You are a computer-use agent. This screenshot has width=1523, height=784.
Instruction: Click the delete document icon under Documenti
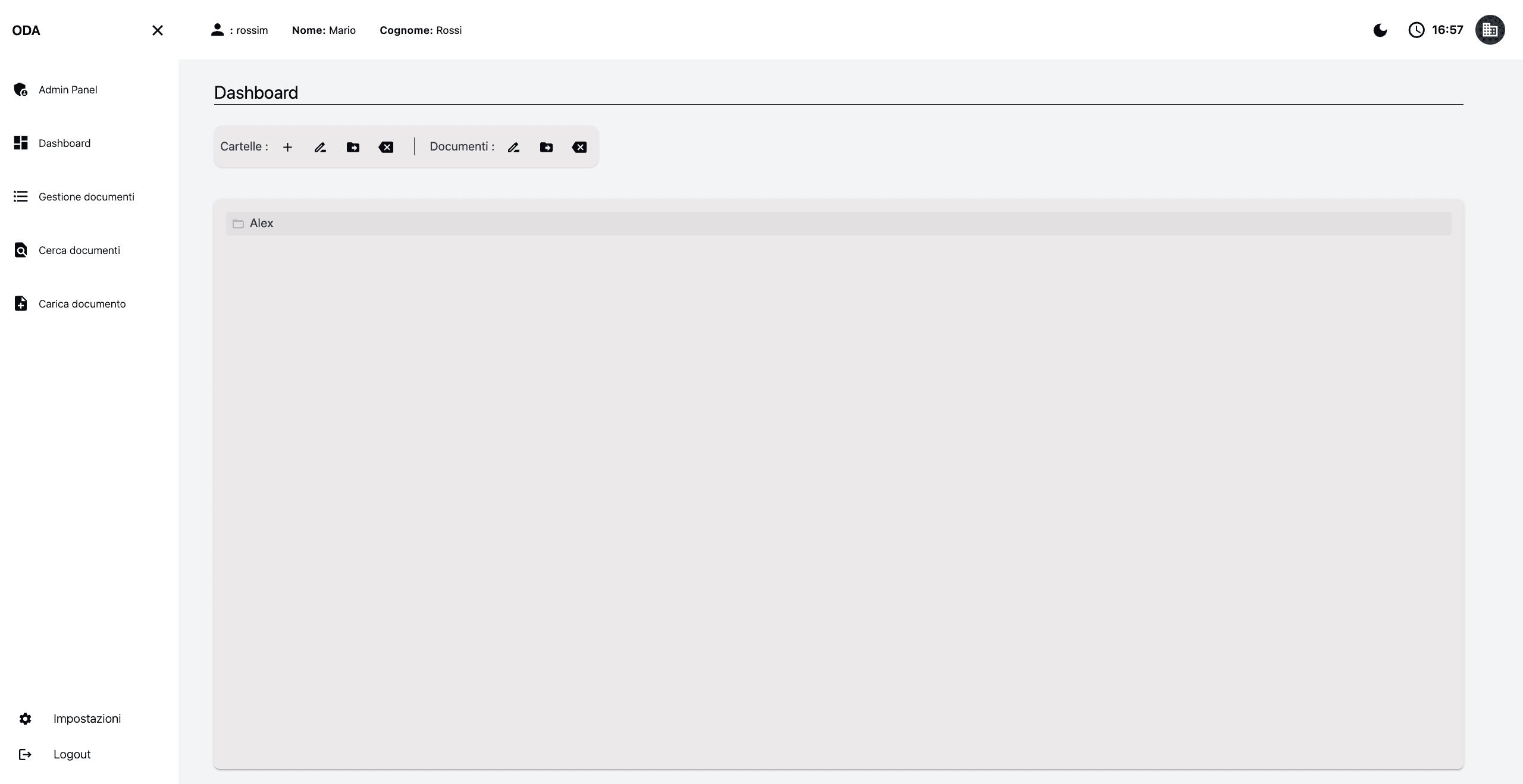coord(579,147)
